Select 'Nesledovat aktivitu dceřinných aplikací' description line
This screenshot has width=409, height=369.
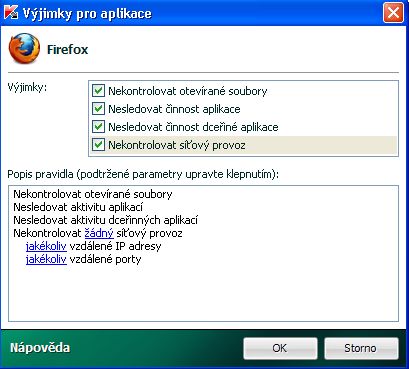(106, 220)
